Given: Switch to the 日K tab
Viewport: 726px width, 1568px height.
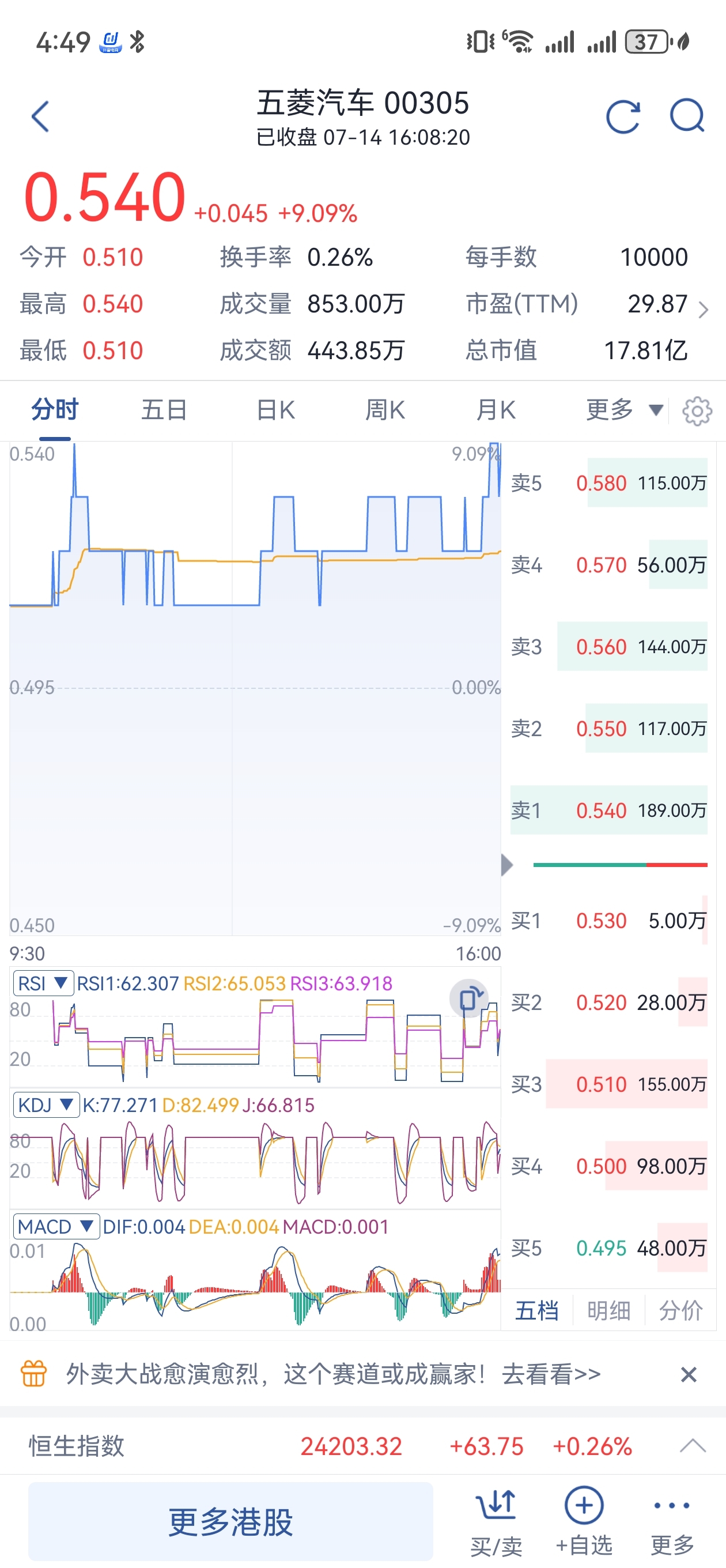Looking at the screenshot, I should click(x=275, y=410).
